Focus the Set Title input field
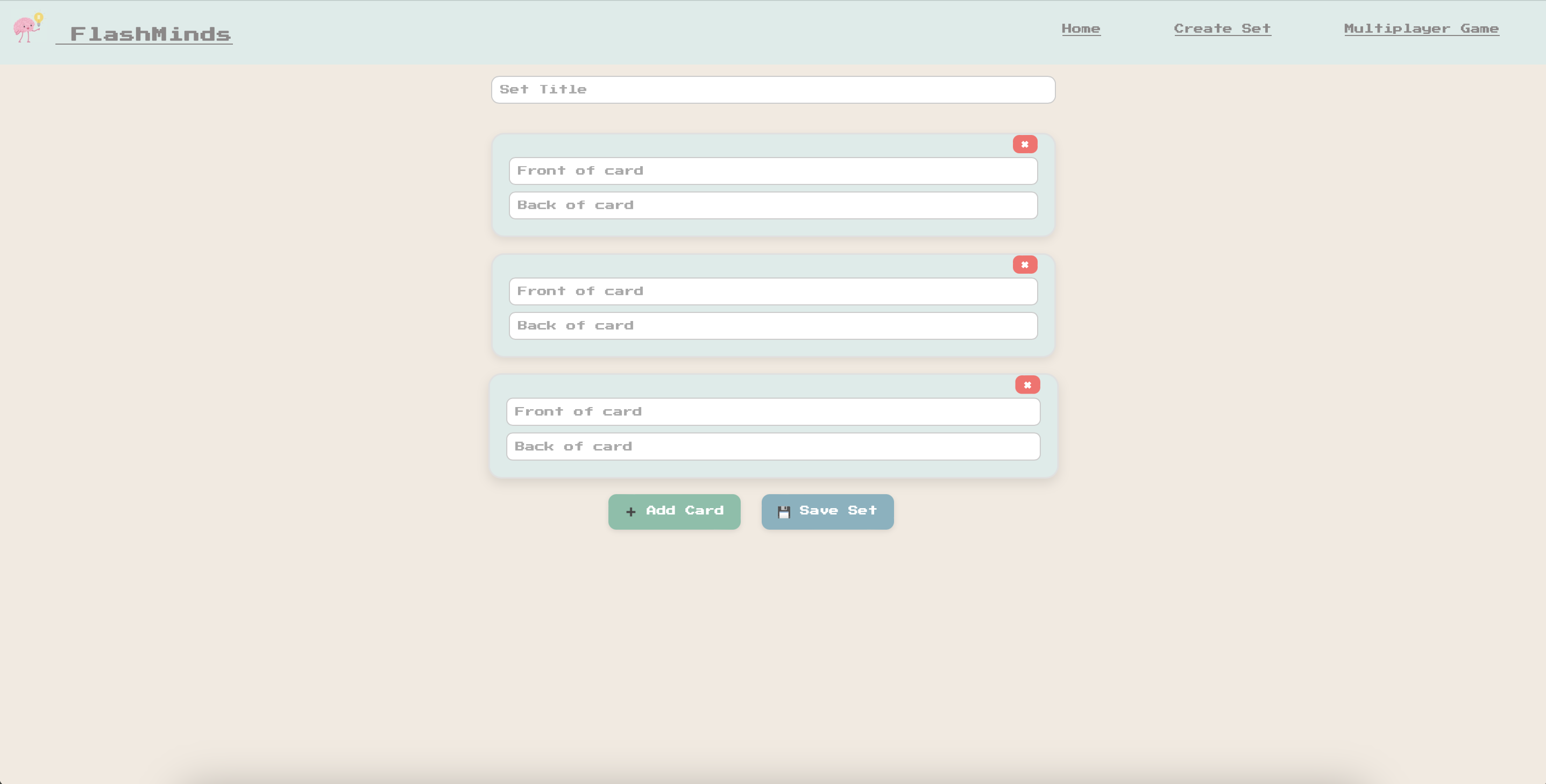Viewport: 1546px width, 784px height. (773, 90)
